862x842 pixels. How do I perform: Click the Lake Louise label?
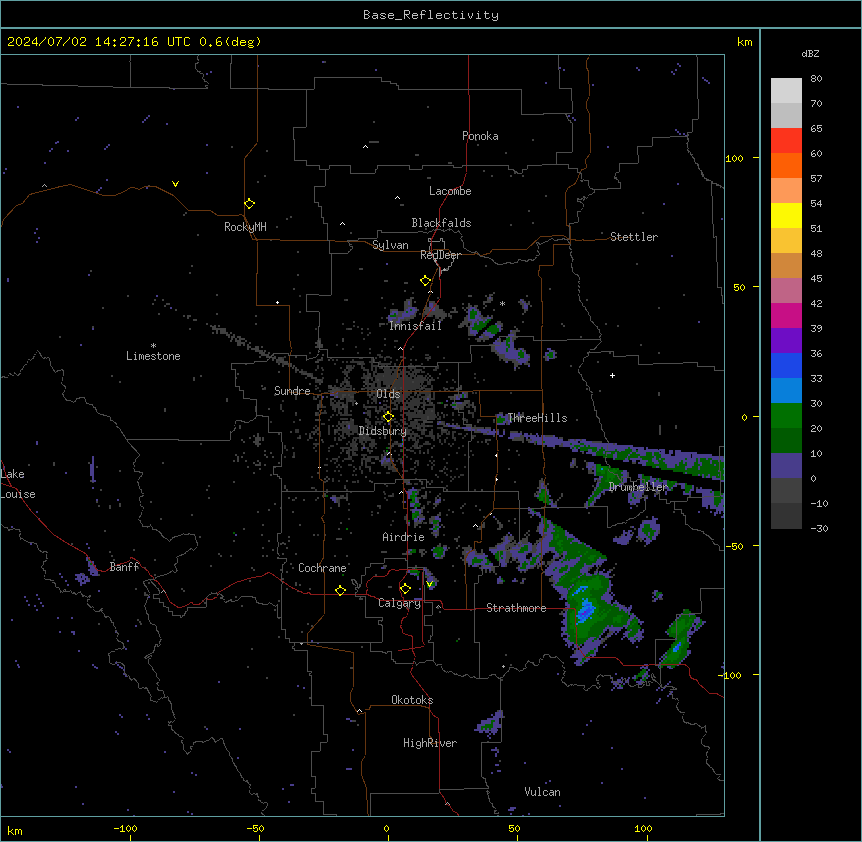pos(18,484)
